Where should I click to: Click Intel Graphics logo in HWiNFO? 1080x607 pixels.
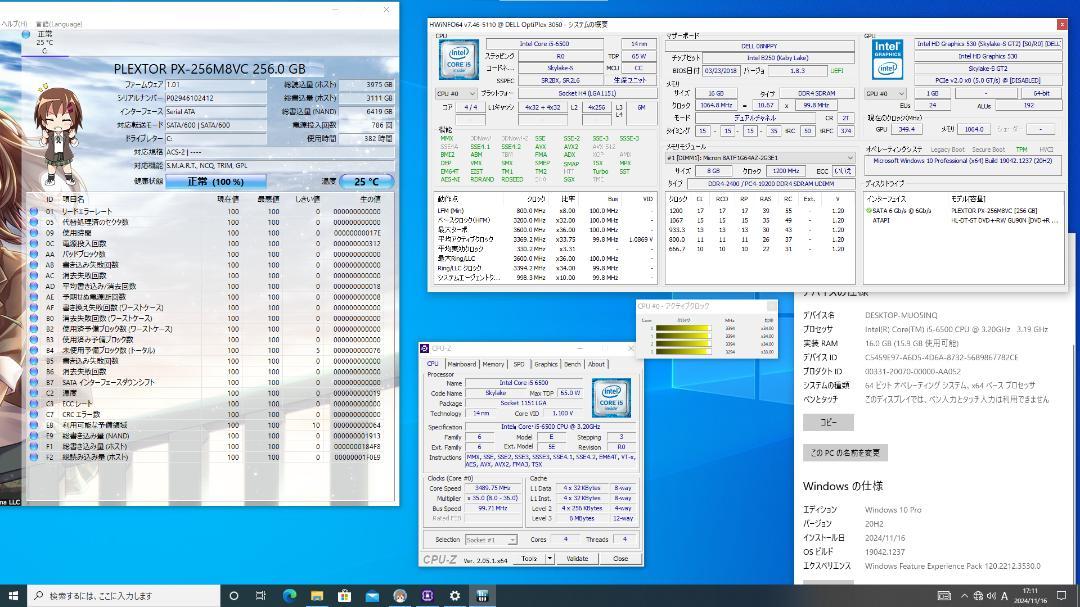tap(887, 59)
